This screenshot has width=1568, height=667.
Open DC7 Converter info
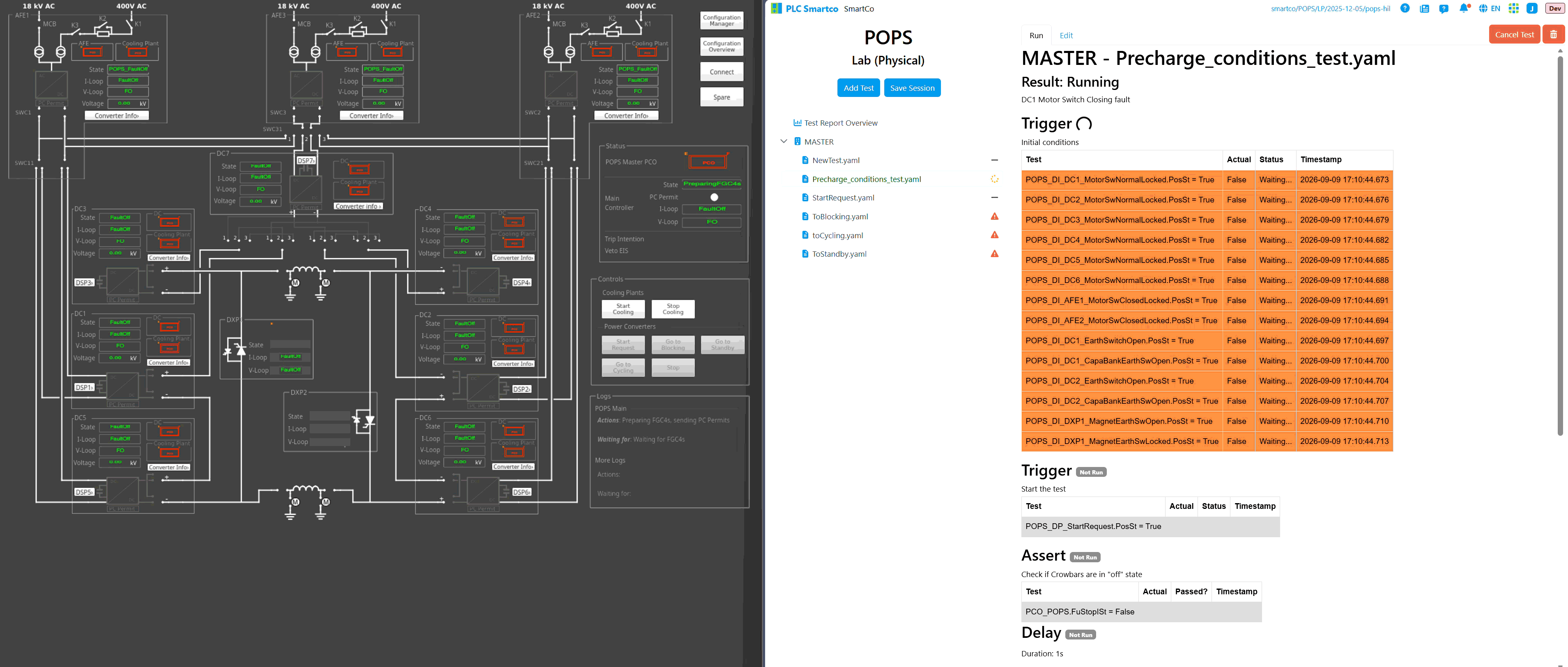358,206
